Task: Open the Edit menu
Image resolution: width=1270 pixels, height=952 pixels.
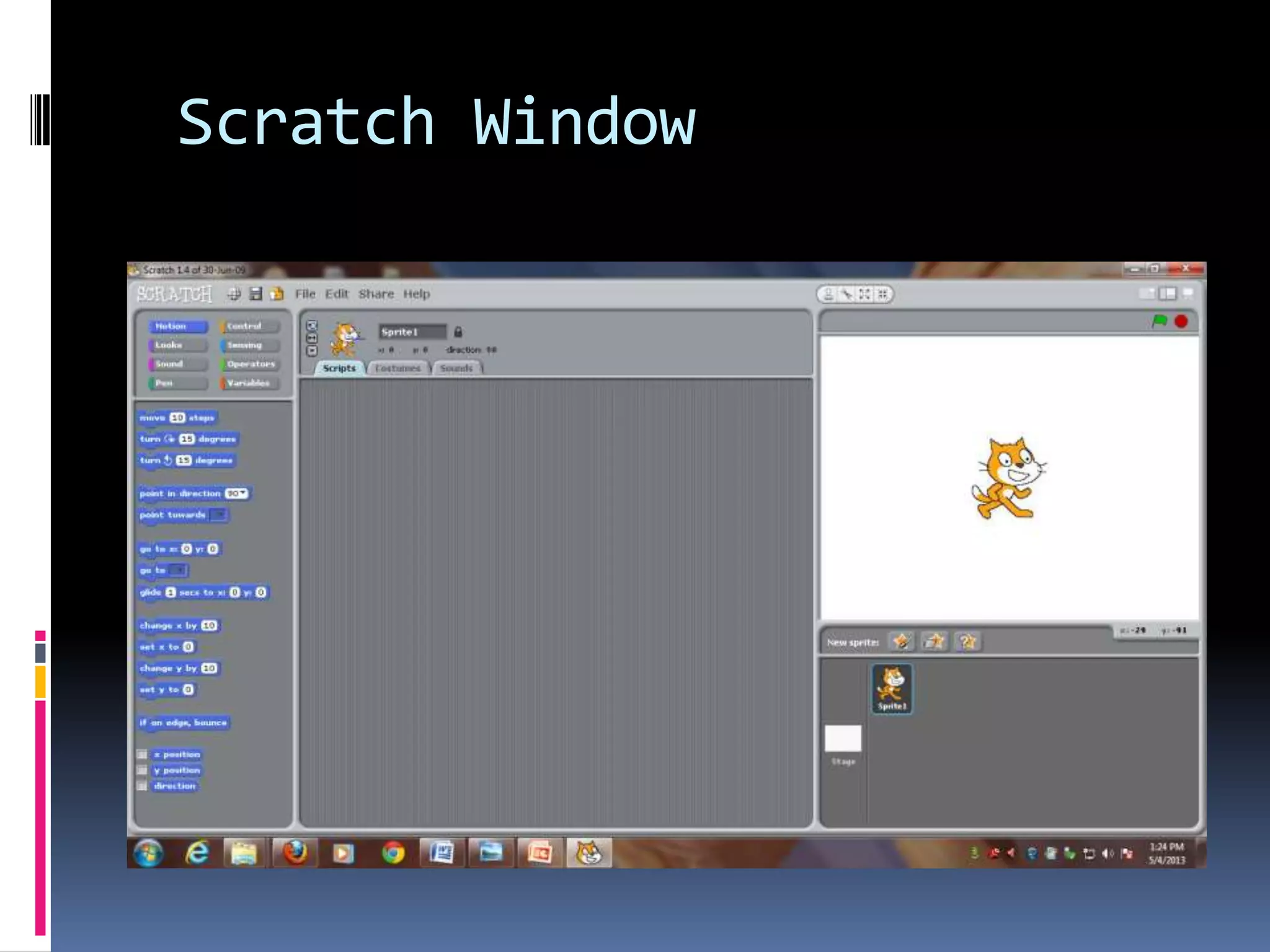Action: click(337, 294)
